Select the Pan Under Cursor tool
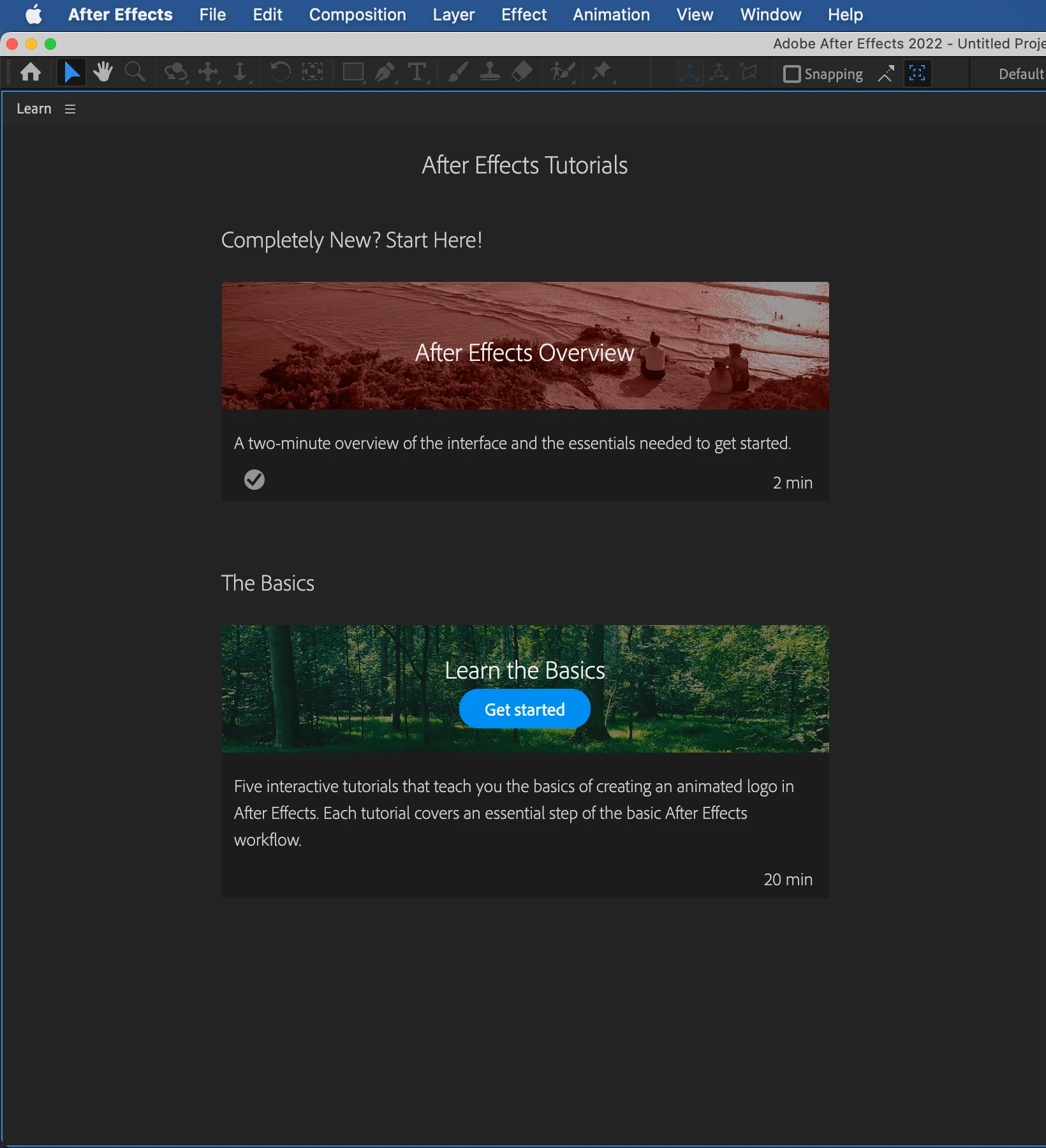Screen dimensions: 1046x1148 coord(209,73)
